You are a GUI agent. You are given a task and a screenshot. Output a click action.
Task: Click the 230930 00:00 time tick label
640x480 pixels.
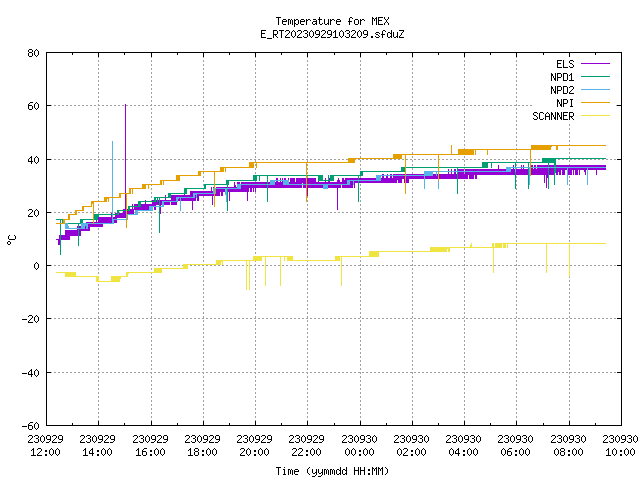(360, 446)
